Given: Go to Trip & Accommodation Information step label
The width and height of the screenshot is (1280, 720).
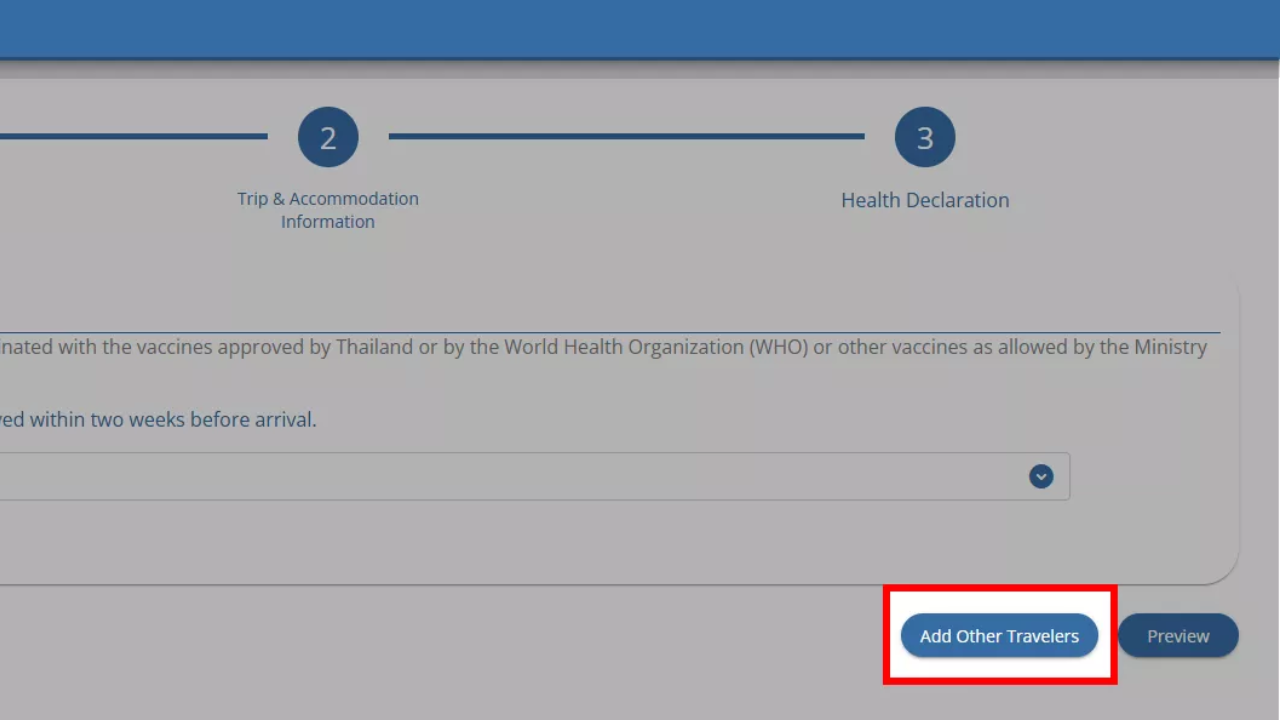Looking at the screenshot, I should [x=328, y=210].
